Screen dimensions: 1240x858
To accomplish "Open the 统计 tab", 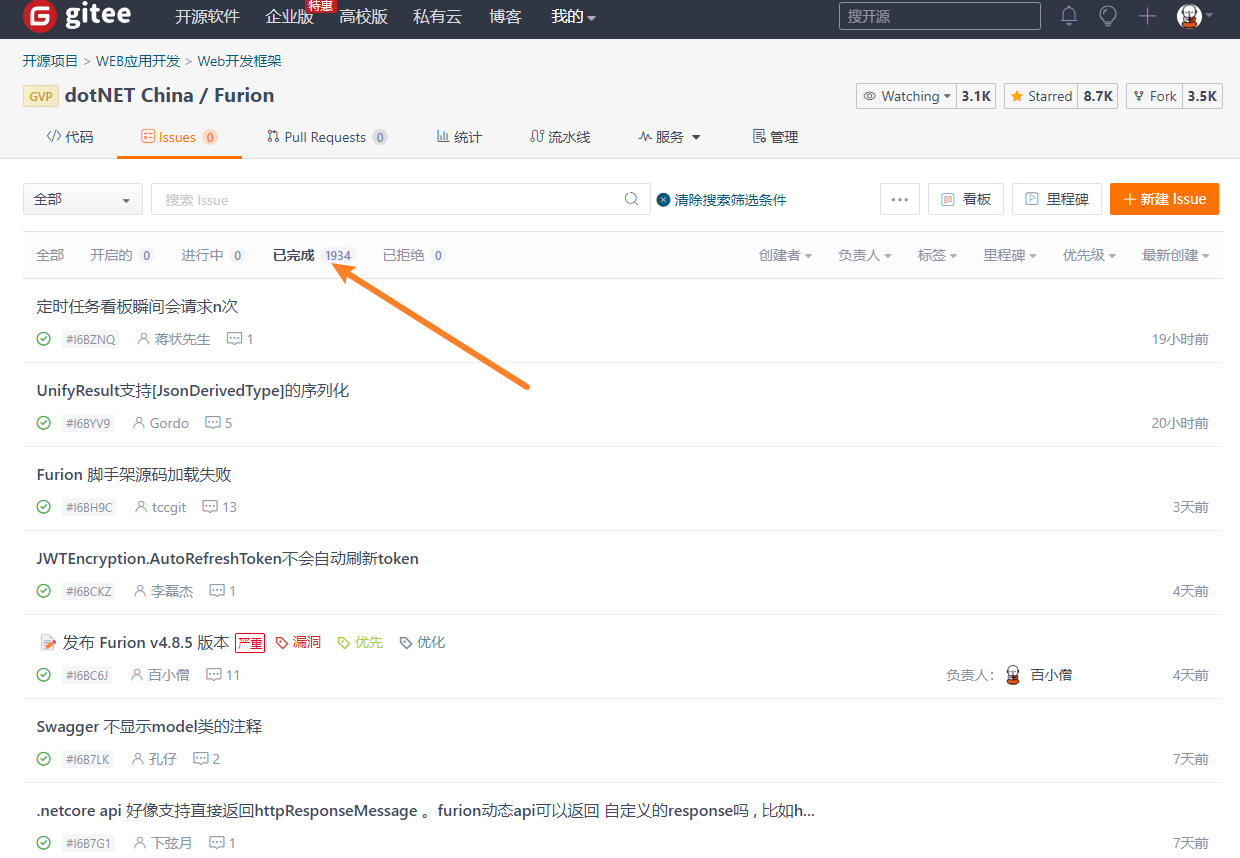I will click(459, 137).
